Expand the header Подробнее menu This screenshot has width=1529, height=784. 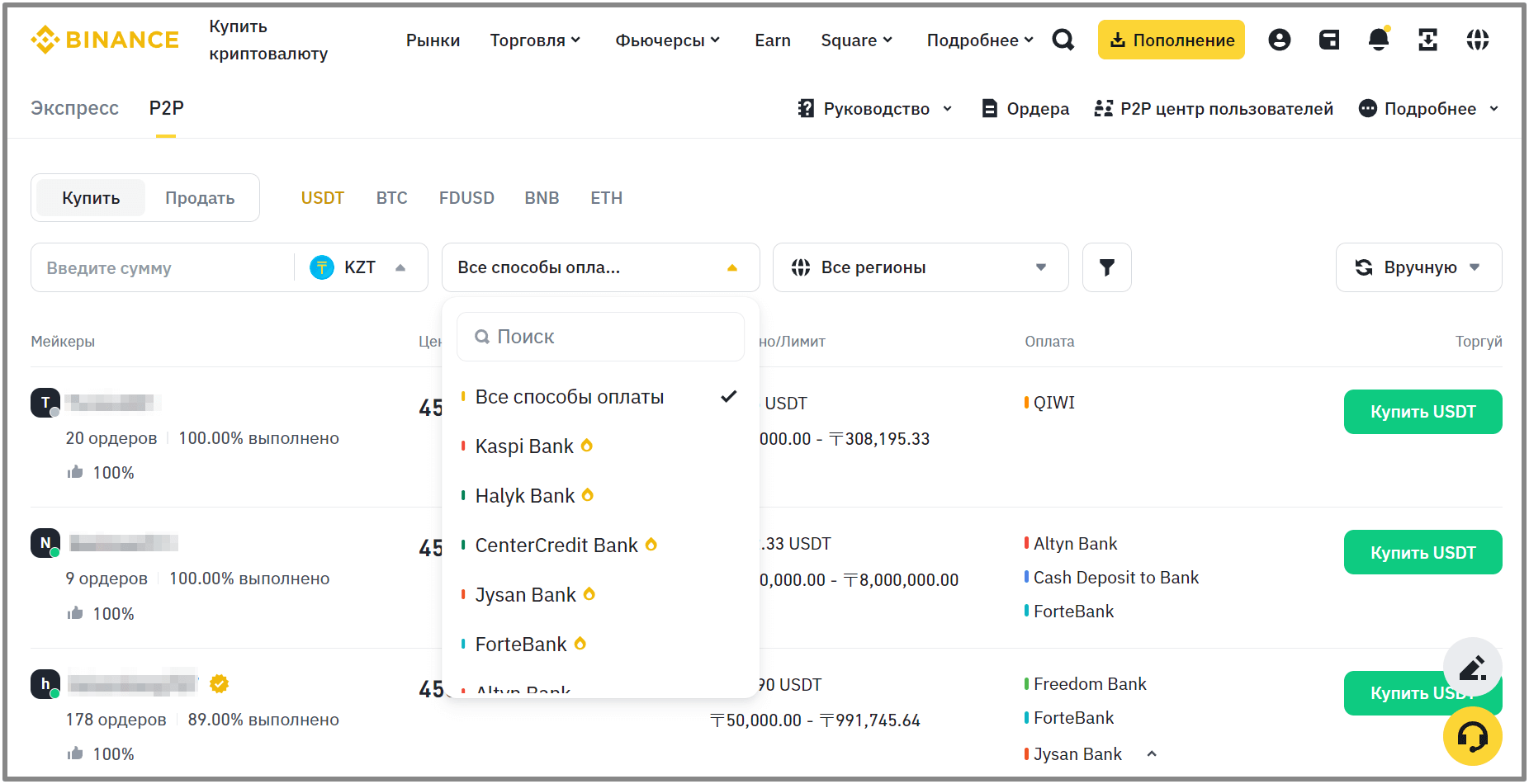point(980,40)
